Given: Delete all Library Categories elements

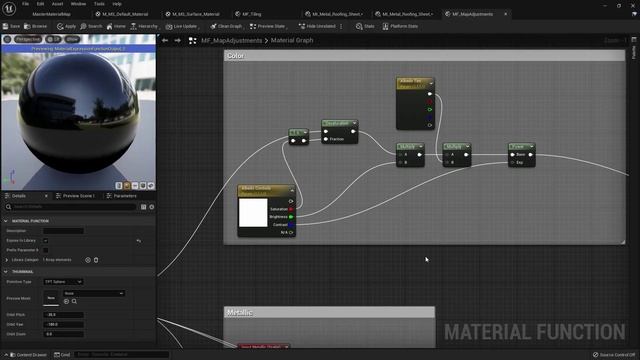Looking at the screenshot, I should click(96, 260).
